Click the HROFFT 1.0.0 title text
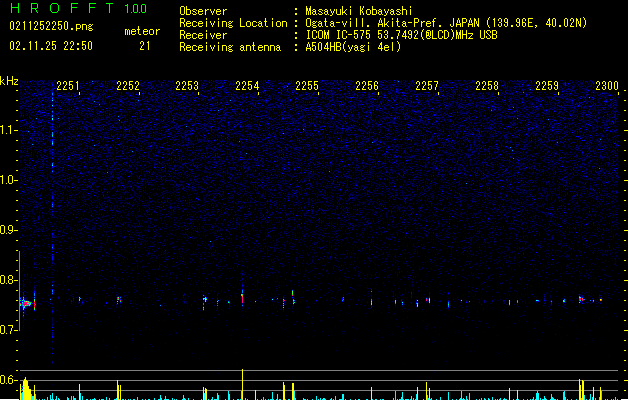This screenshot has width=629, height=400. 79,8
